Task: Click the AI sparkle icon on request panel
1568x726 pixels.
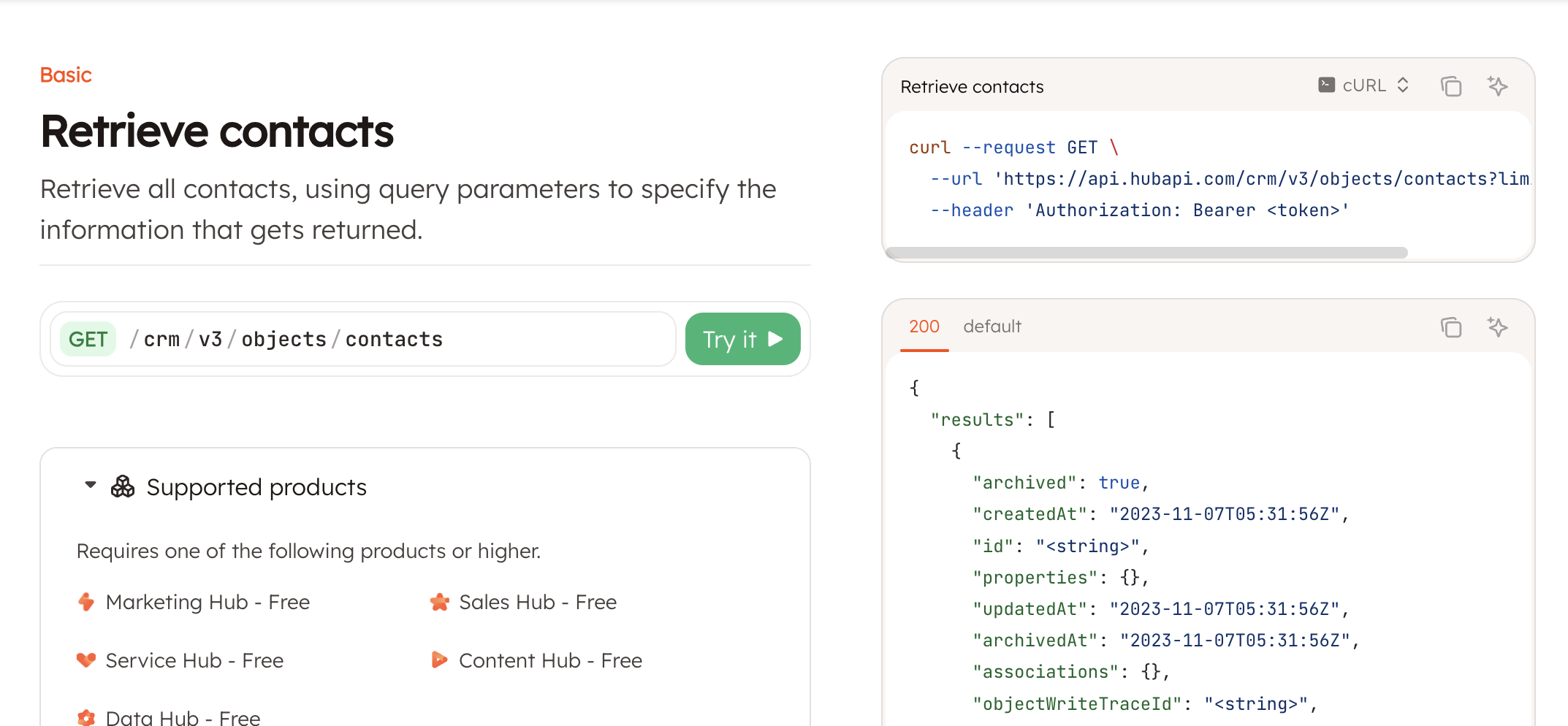Action: pyautogui.click(x=1498, y=85)
